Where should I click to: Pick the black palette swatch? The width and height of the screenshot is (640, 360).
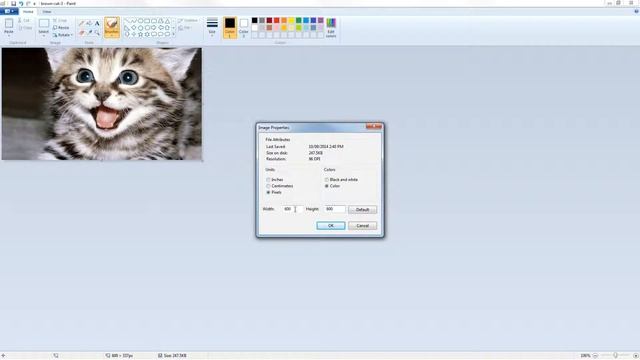click(x=255, y=20)
